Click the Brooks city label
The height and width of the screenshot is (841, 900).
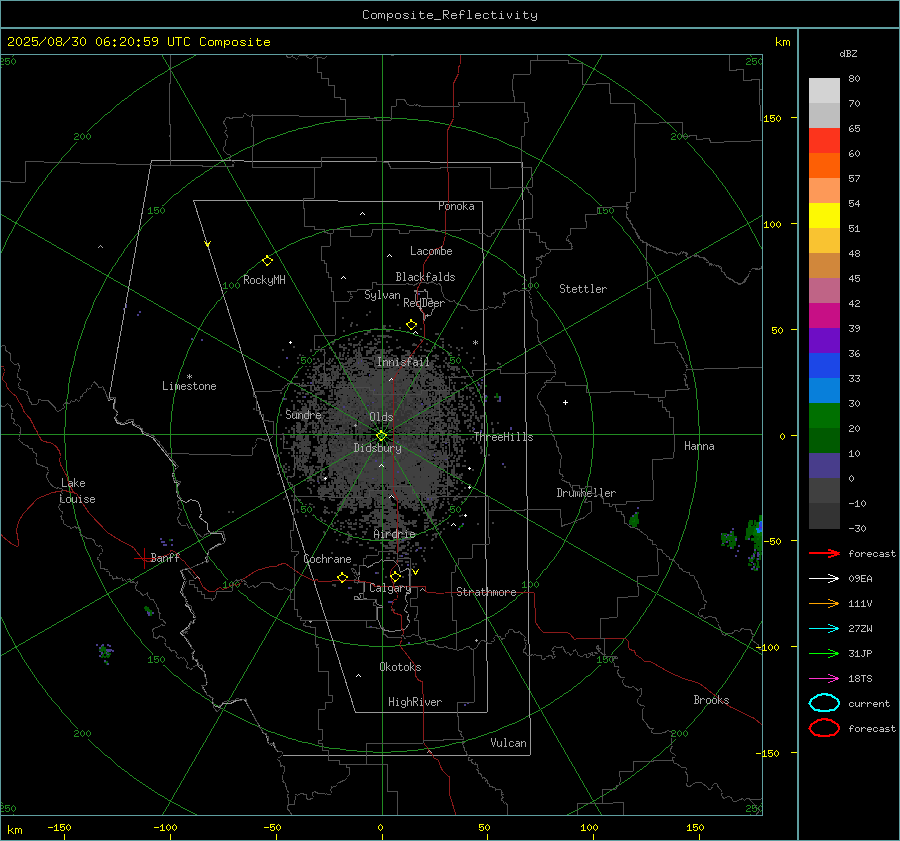(x=711, y=700)
